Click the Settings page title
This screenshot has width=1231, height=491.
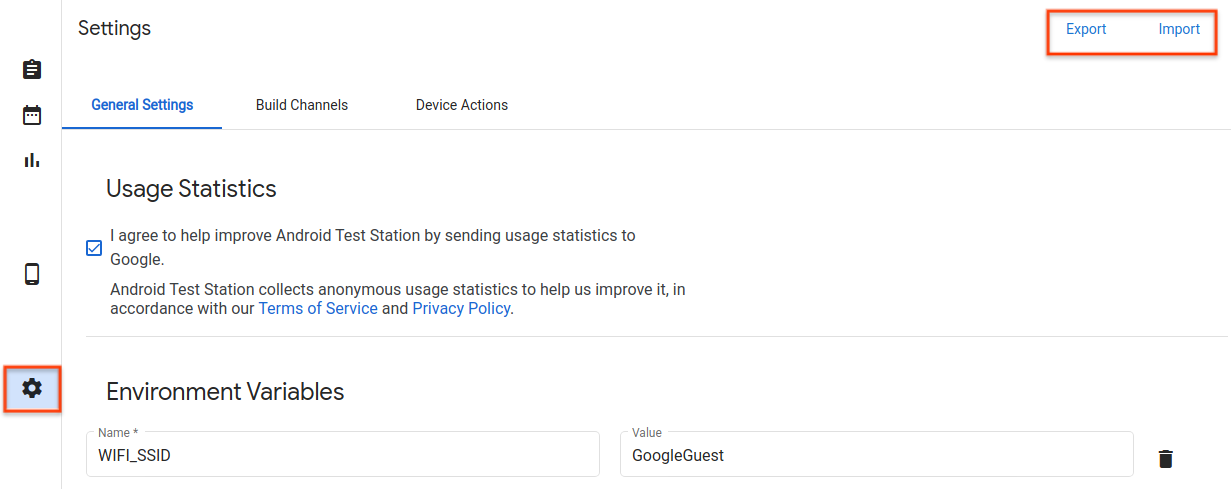(x=114, y=28)
